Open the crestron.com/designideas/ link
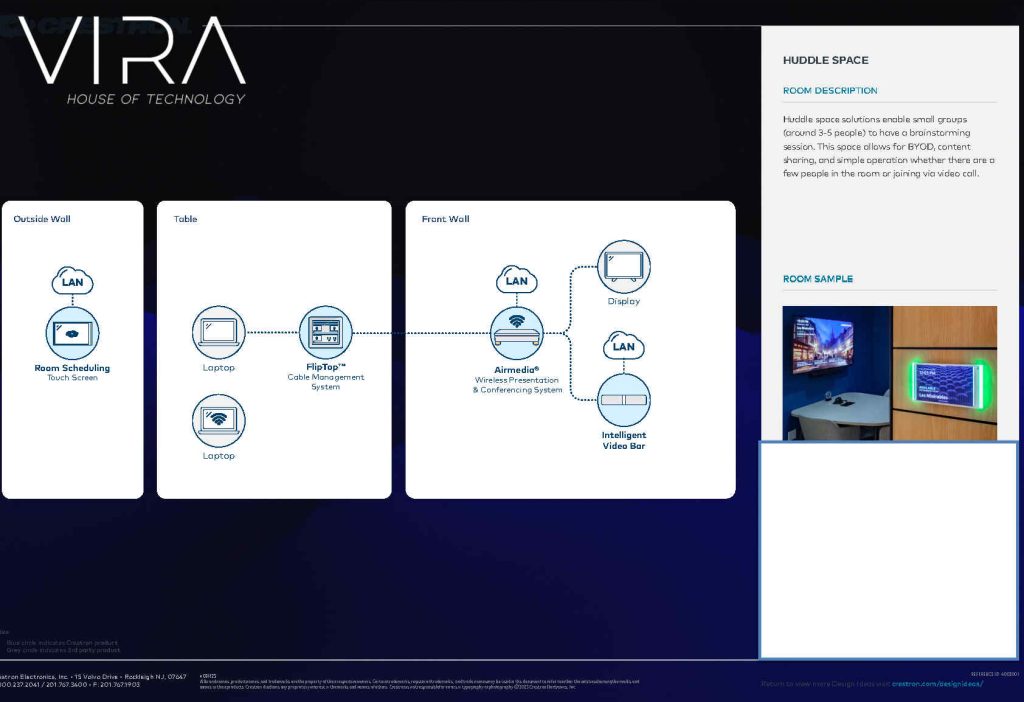The image size is (1024, 702). (x=937, y=684)
